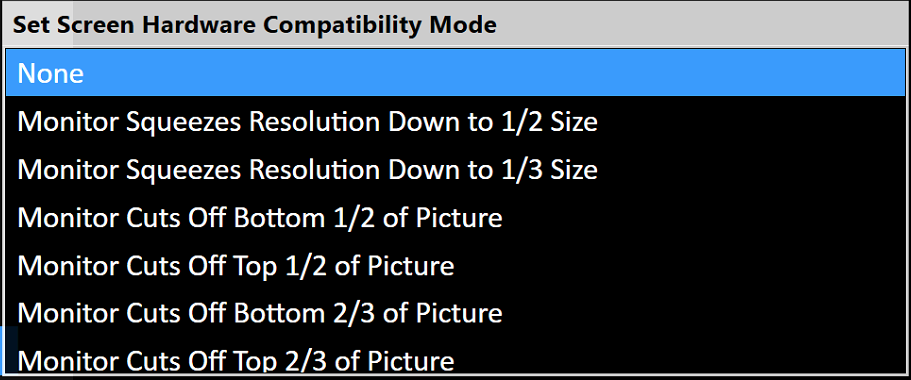
Task: Click the Set Screen Hardware Compatibility Mode header
Action: coord(254,24)
